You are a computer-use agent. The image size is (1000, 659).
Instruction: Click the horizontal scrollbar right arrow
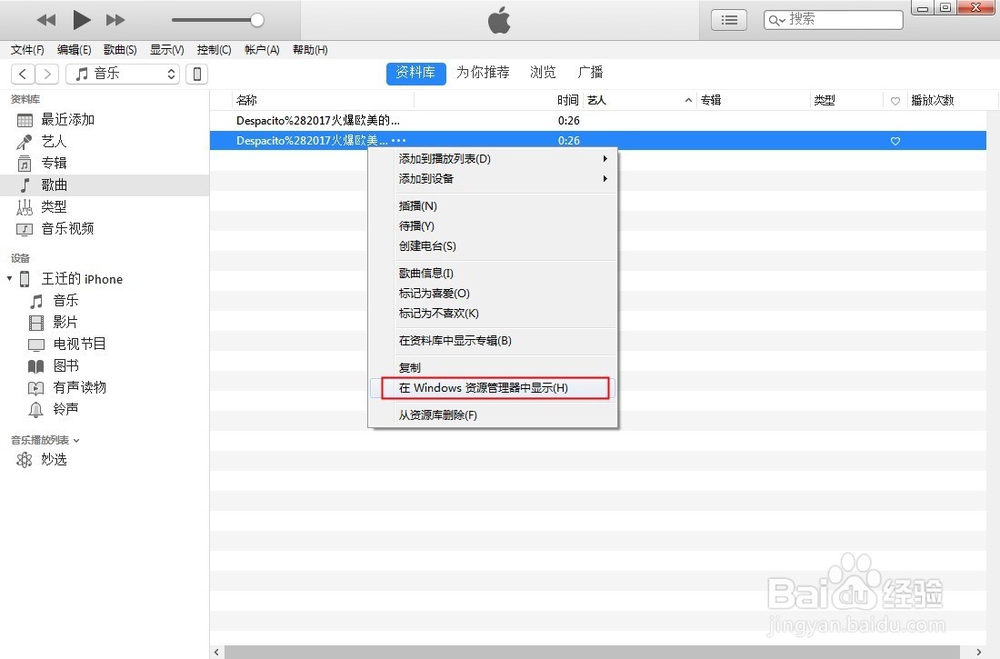pos(979,652)
